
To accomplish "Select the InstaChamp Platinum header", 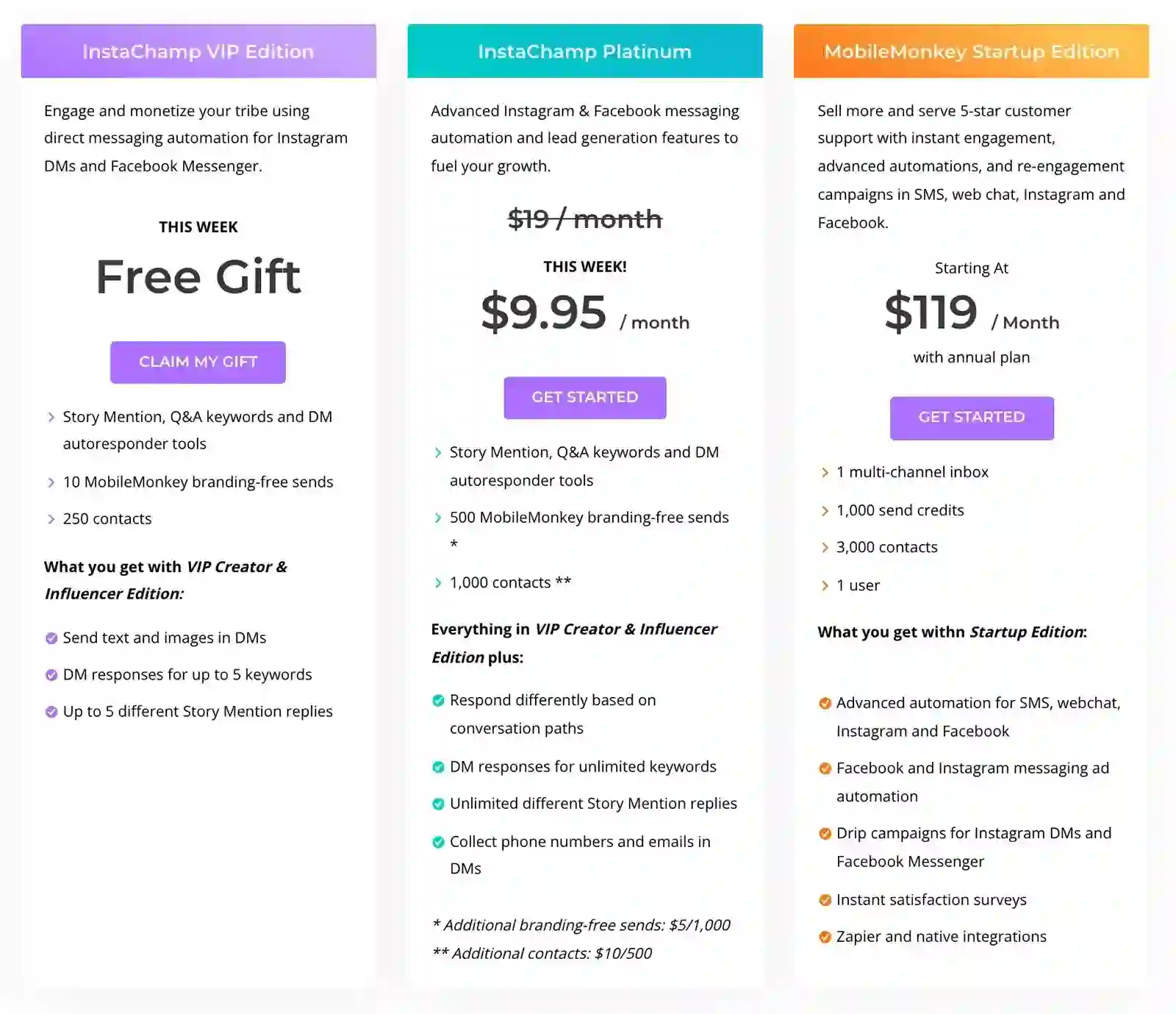I will [x=585, y=51].
